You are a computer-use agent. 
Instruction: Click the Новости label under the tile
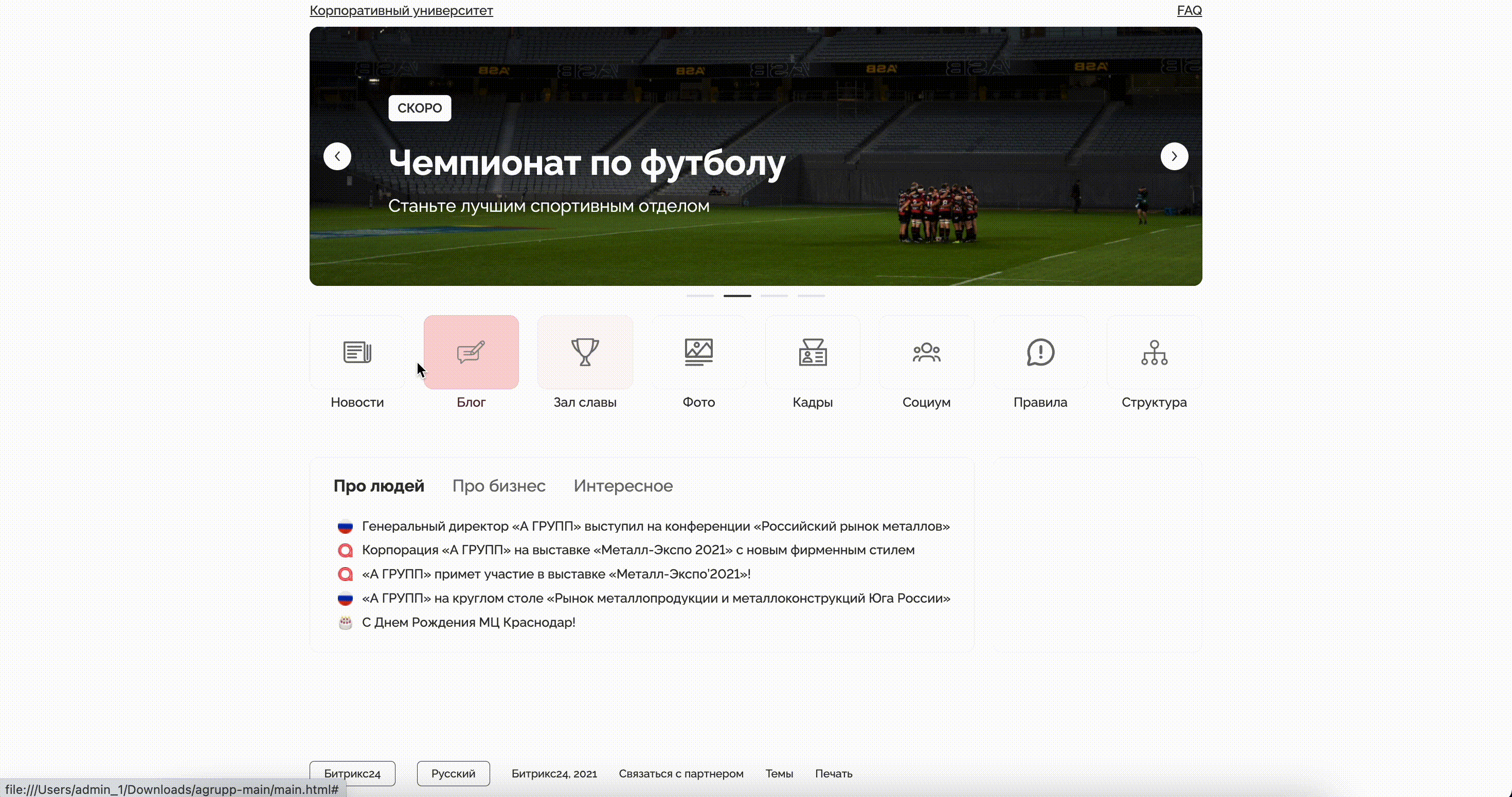(x=357, y=403)
